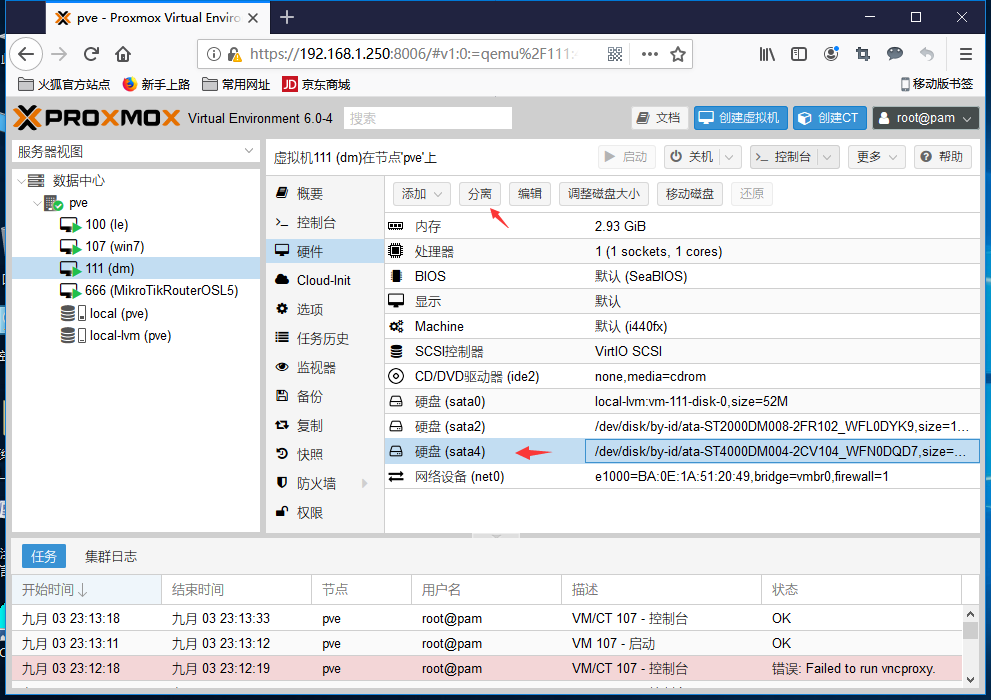Click the 关机 shutdown button
This screenshot has width=991, height=700.
692,157
